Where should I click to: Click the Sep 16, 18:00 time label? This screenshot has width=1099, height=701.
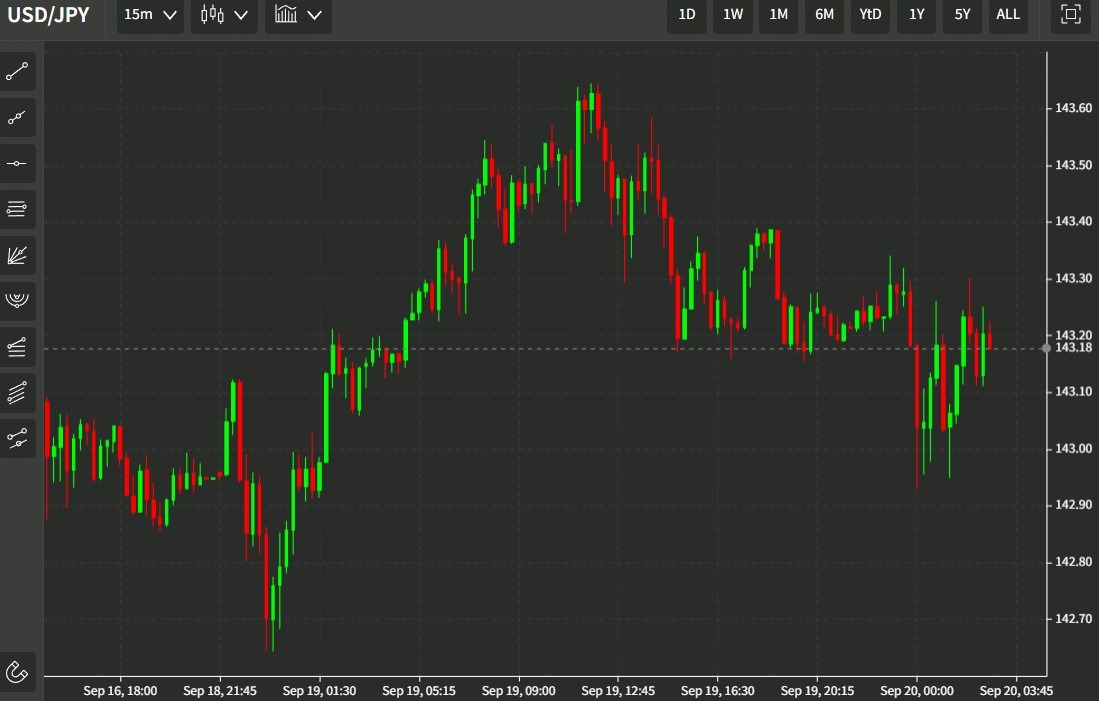tap(120, 691)
